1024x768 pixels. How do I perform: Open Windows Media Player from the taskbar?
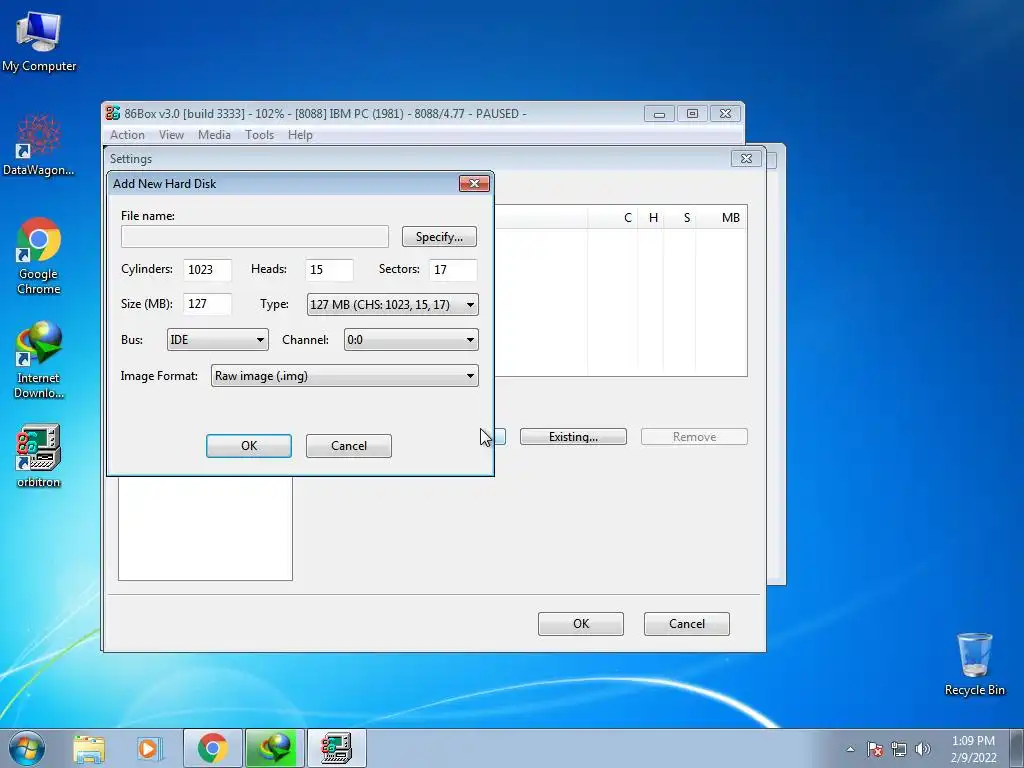click(150, 748)
